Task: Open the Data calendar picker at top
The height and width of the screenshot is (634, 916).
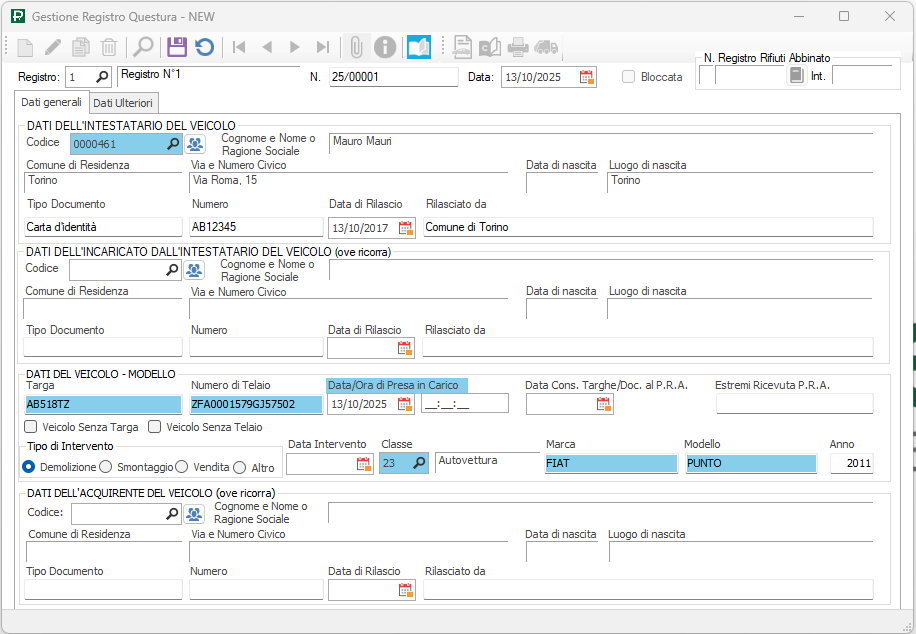Action: (587, 77)
